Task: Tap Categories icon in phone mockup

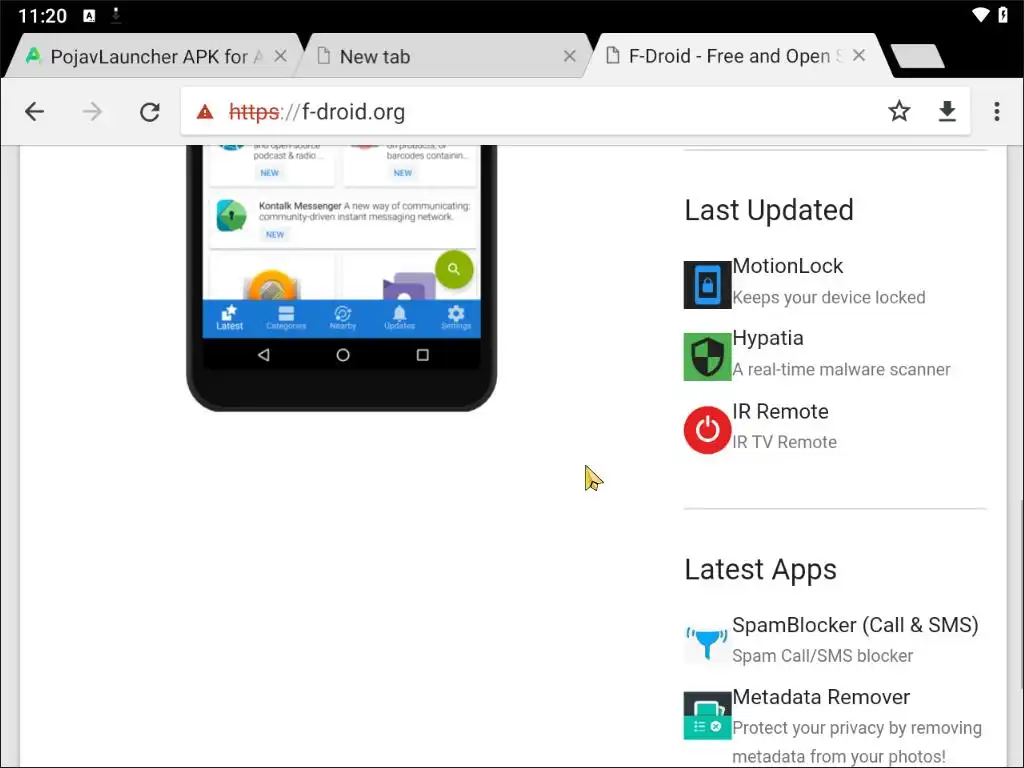Action: pyautogui.click(x=286, y=317)
